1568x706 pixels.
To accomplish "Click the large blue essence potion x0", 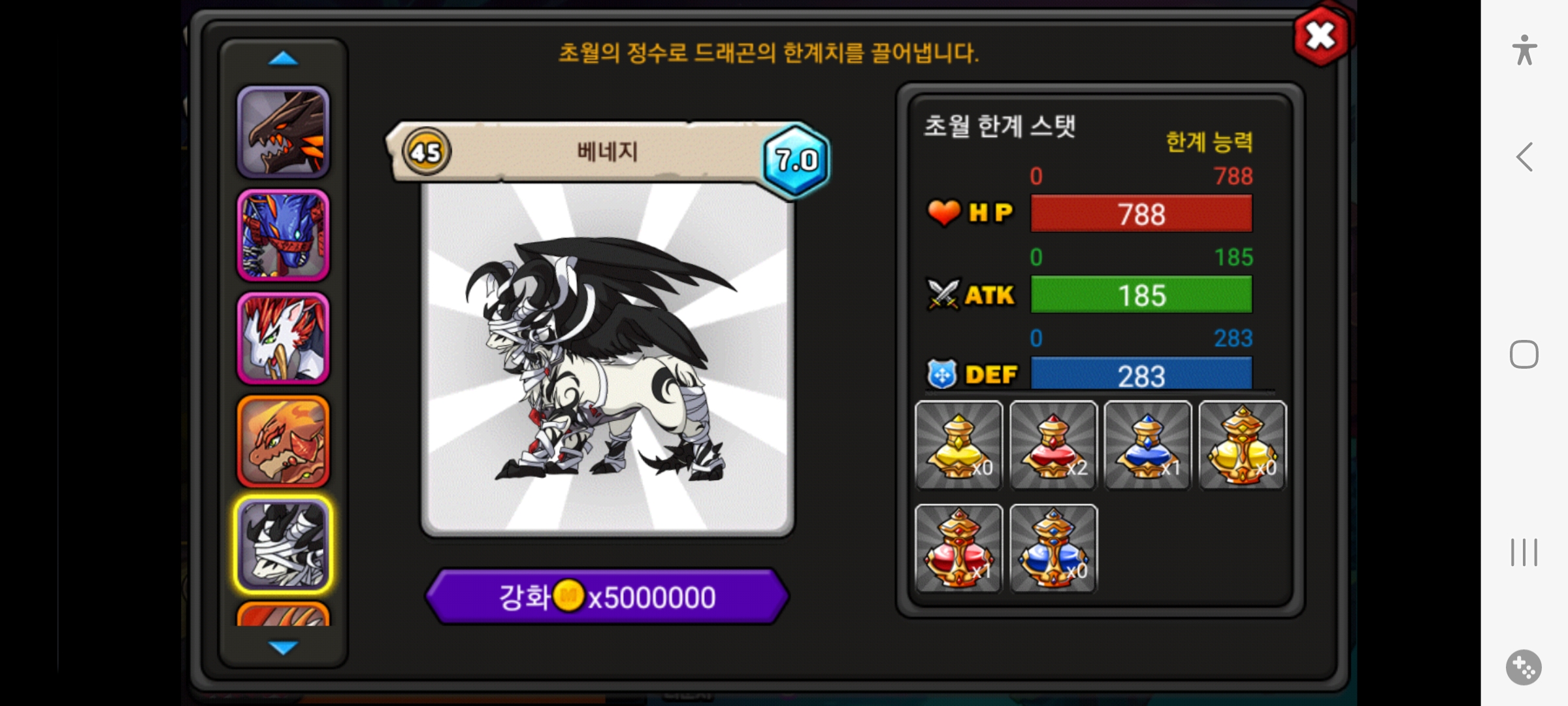I will coord(1053,548).
